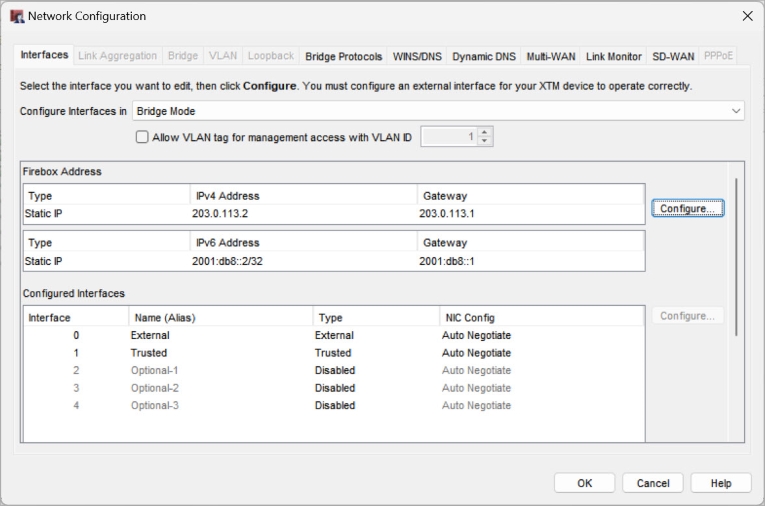
Task: Open the Configure Interfaces in dropdown
Action: (x=438, y=111)
